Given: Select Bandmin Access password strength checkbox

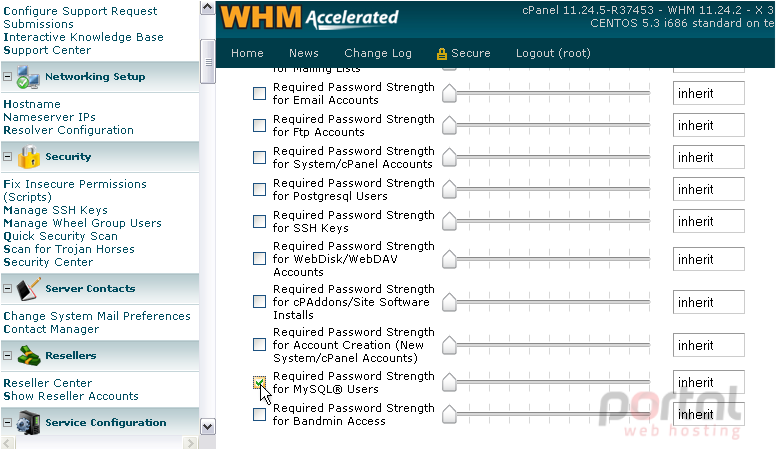Looking at the screenshot, I should [259, 414].
